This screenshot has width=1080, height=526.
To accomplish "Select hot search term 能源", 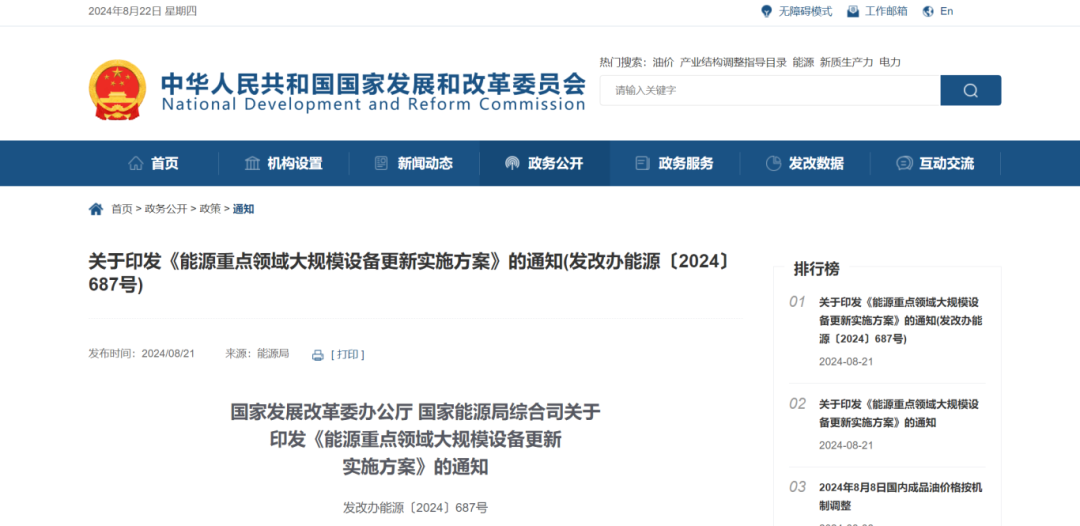I will click(x=803, y=62).
